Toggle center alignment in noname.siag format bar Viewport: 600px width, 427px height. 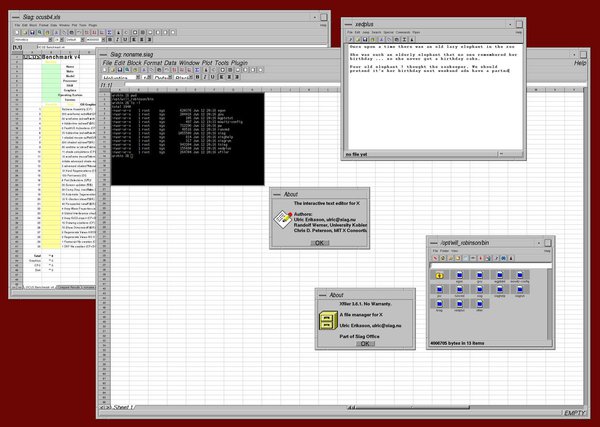click(x=230, y=77)
